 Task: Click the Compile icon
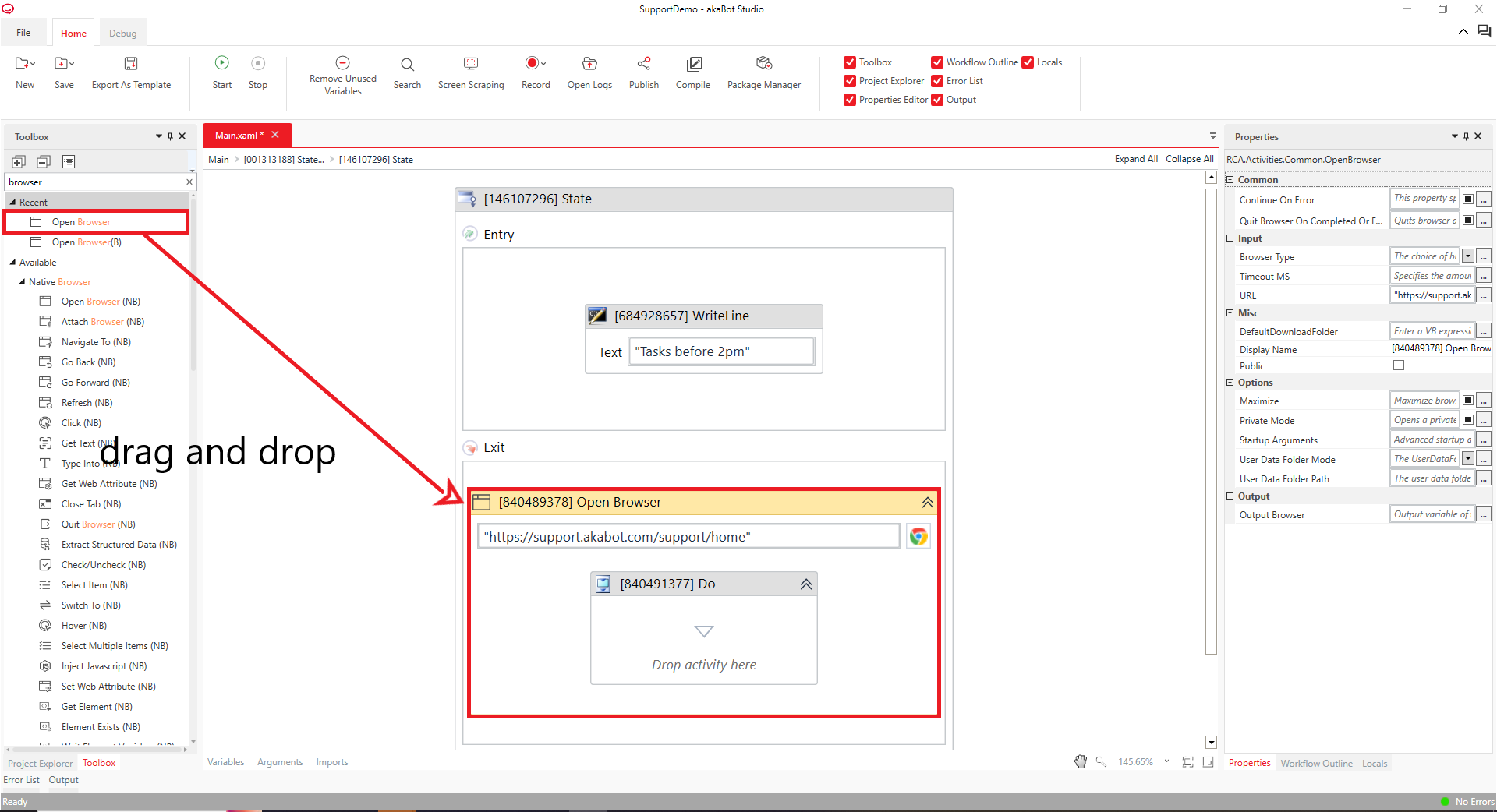click(x=693, y=64)
